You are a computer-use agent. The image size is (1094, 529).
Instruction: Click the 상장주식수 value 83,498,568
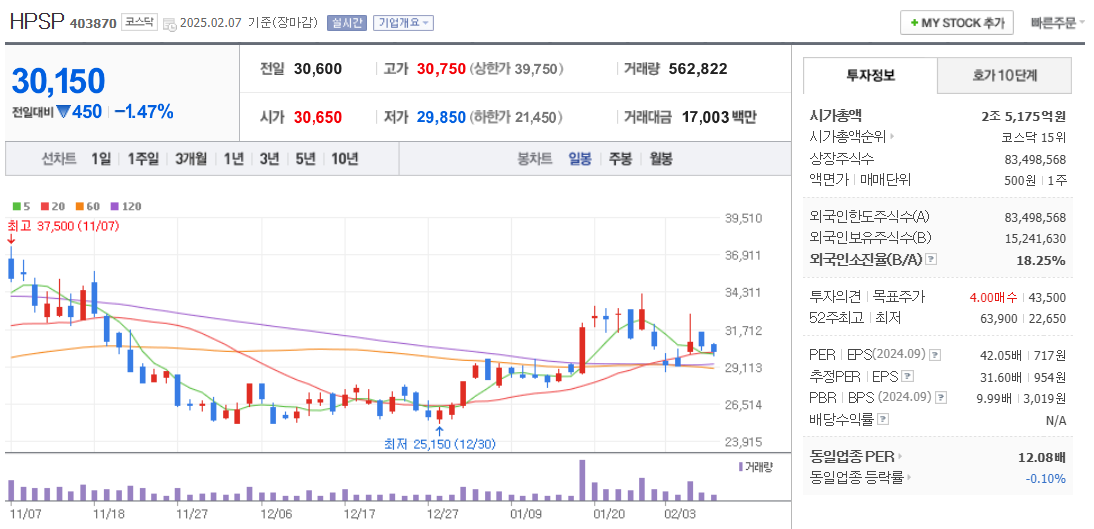click(1035, 158)
